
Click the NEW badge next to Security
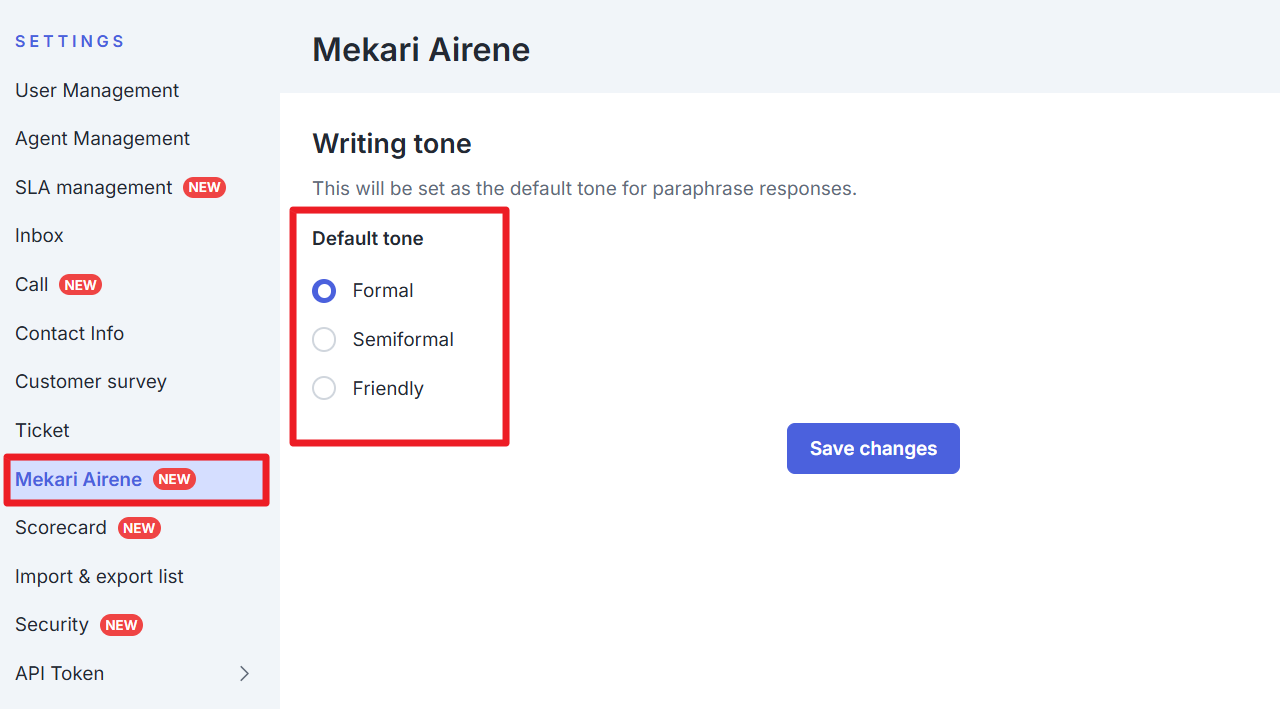121,626
